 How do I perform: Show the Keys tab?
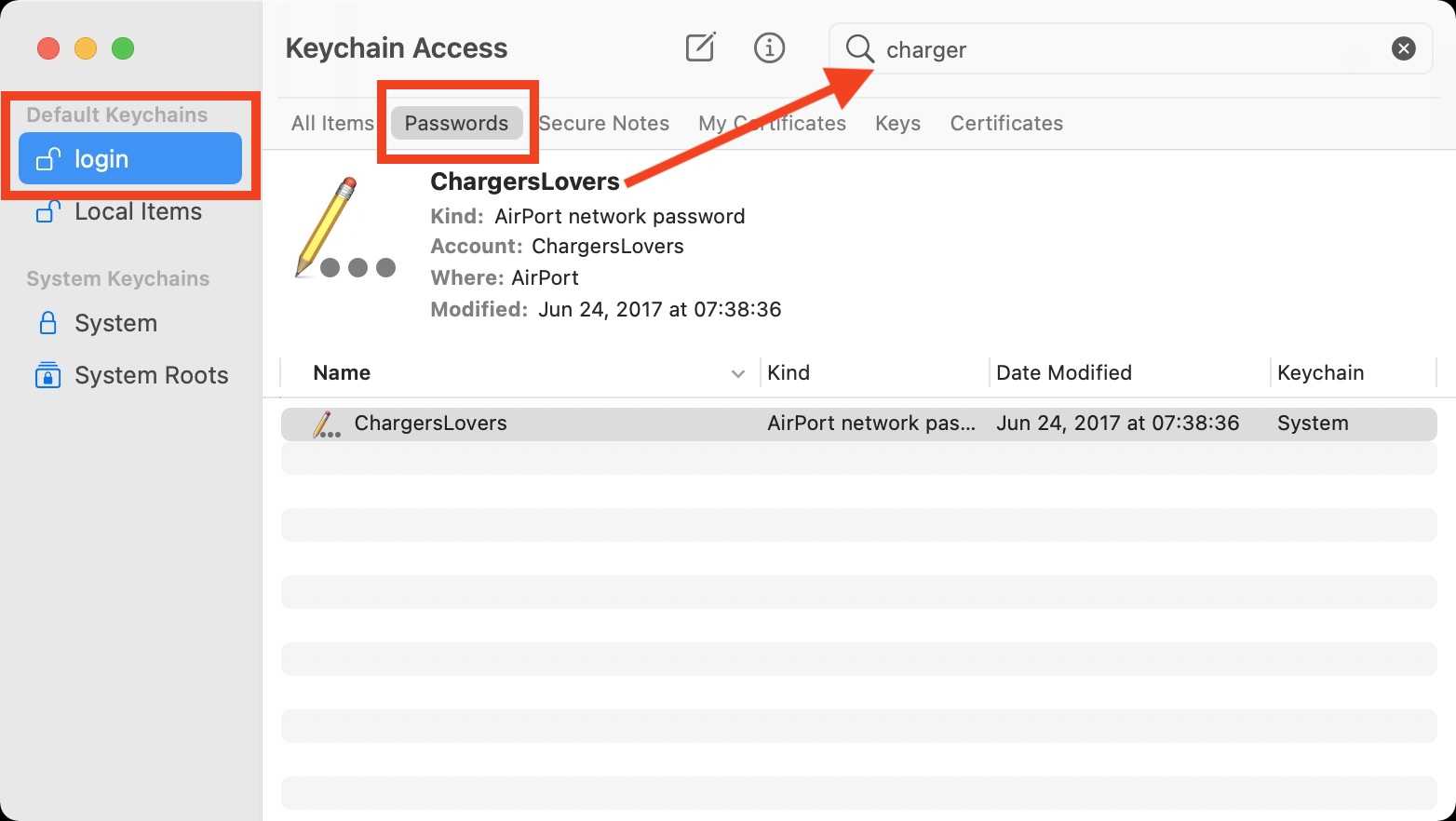[x=897, y=123]
